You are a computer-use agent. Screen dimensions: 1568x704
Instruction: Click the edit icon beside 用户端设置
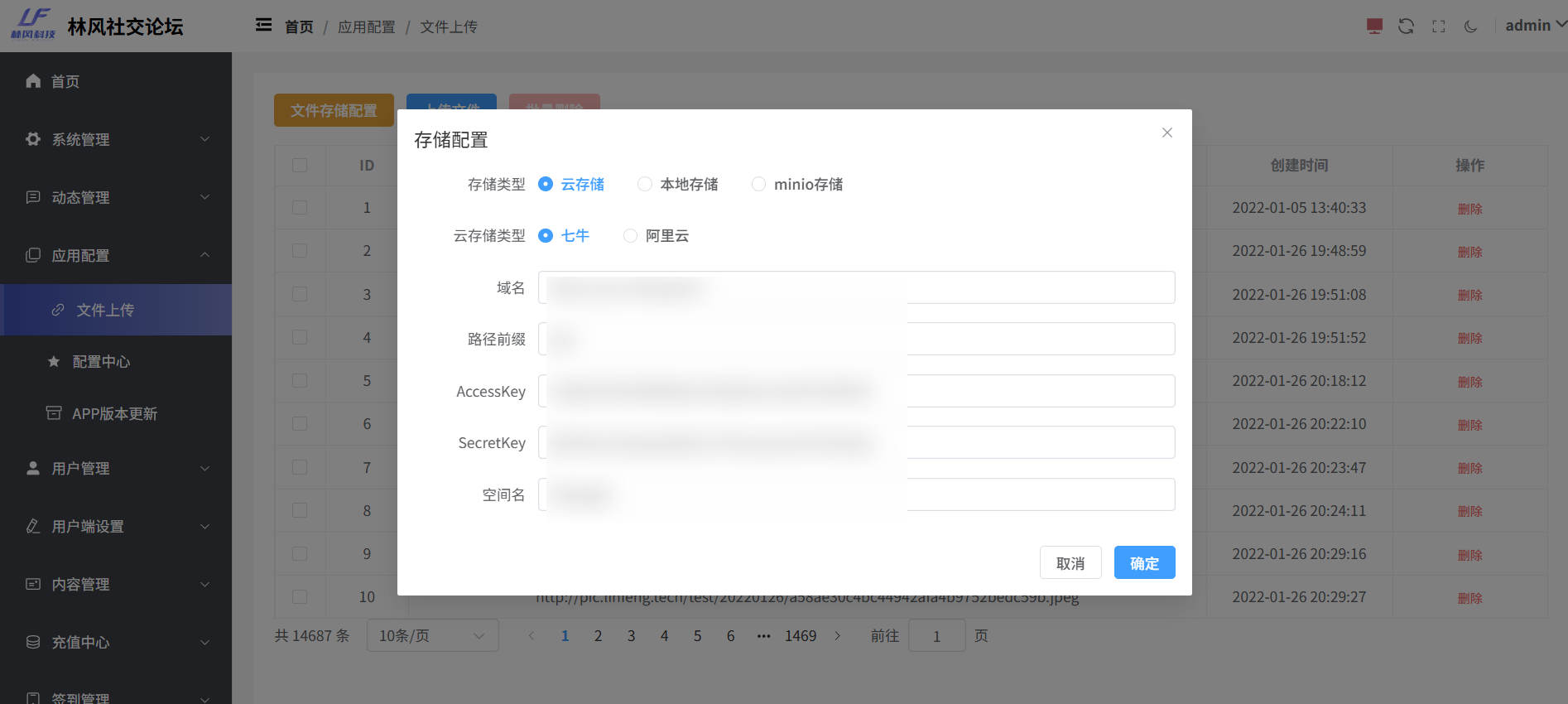pyautogui.click(x=33, y=526)
